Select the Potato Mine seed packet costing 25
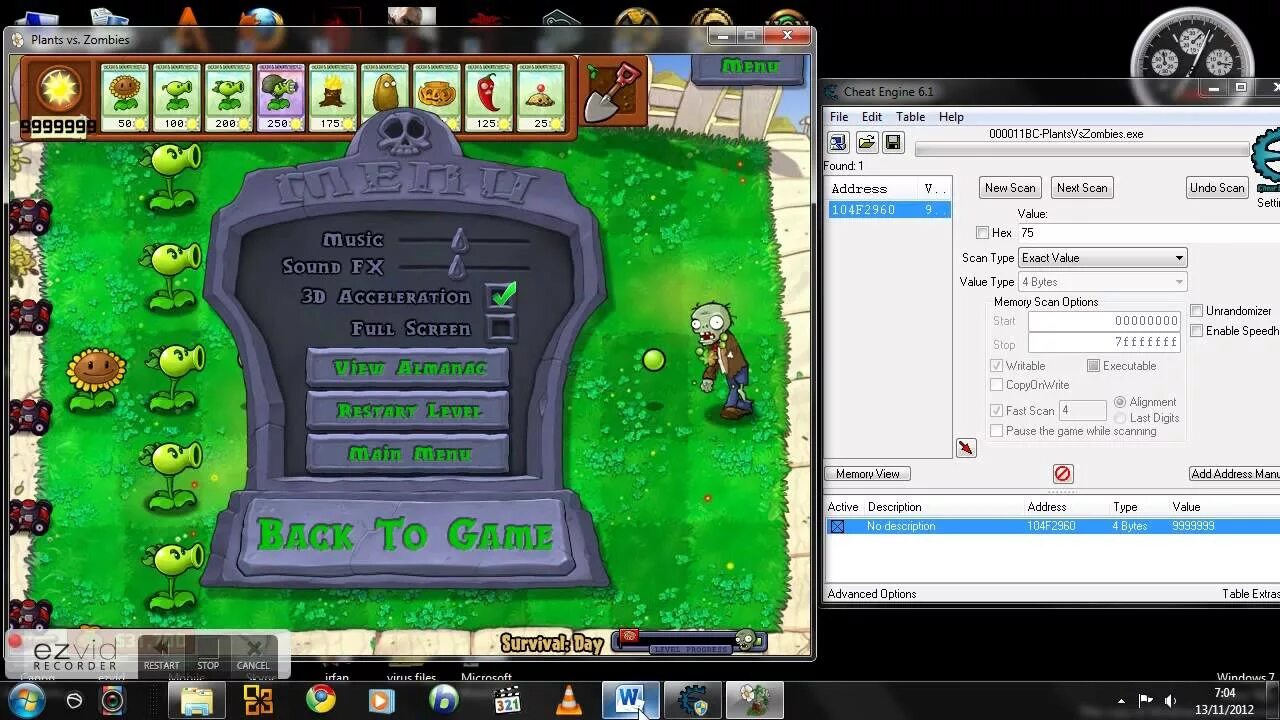 click(x=540, y=97)
